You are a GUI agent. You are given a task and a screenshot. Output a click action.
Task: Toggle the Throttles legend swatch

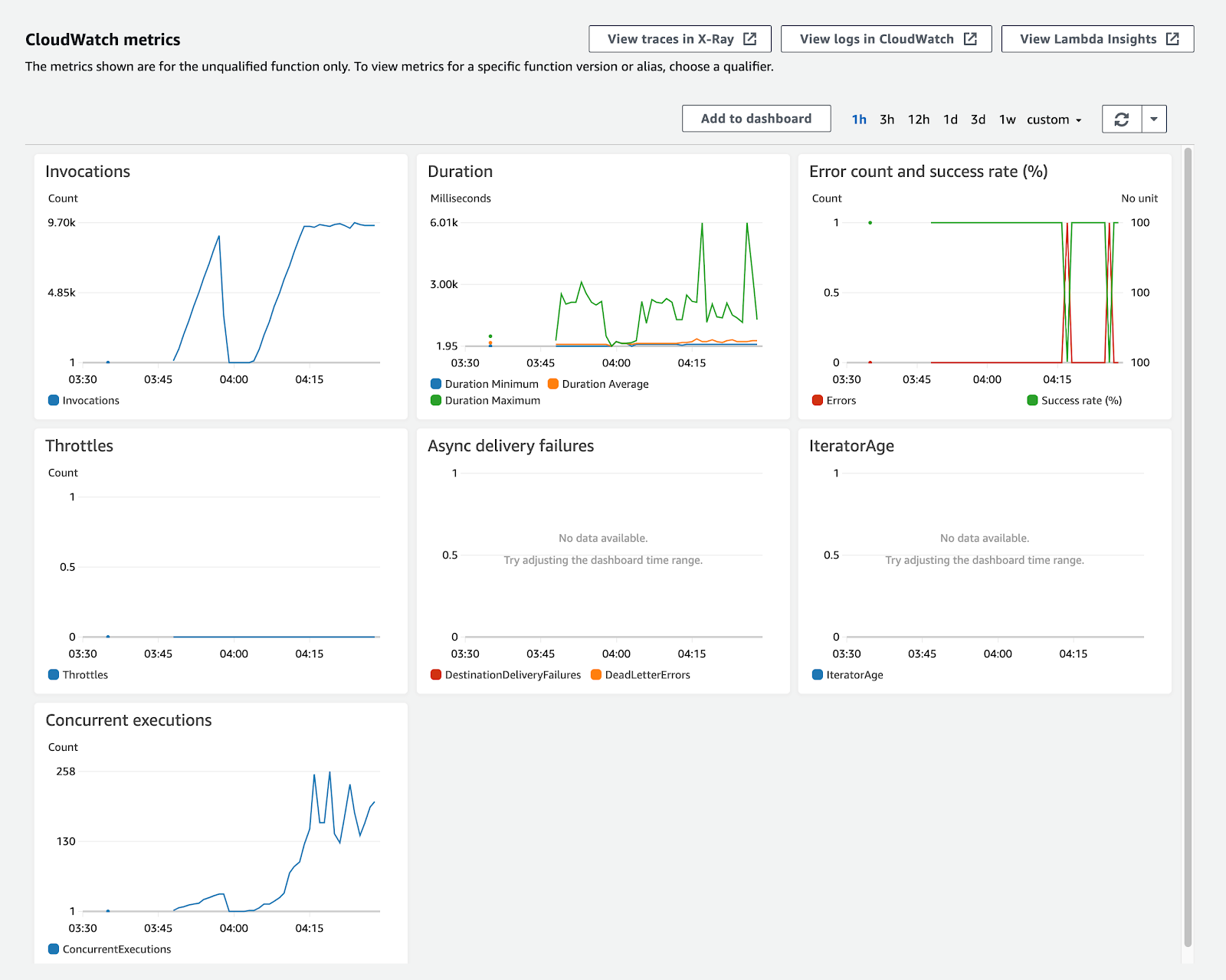pos(54,674)
